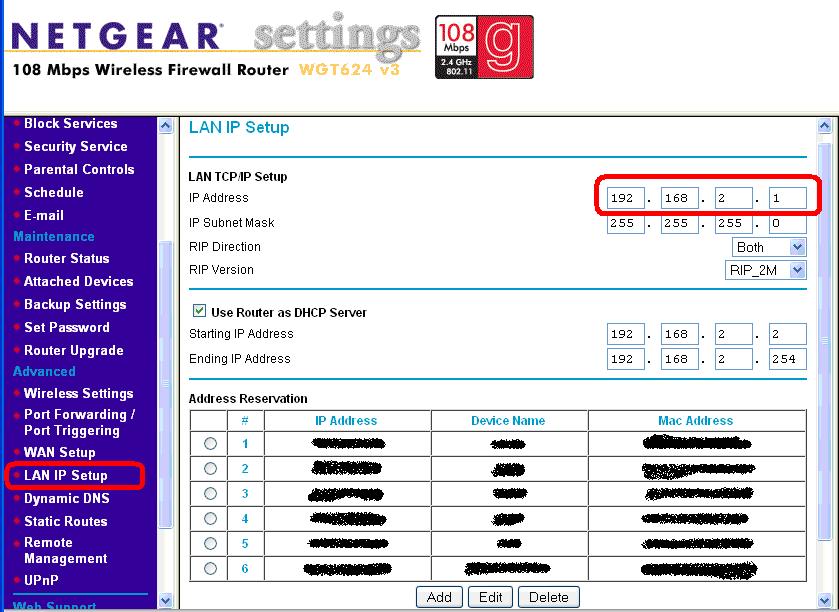Open LAN IP Setup in sidebar
The image size is (839, 612).
click(x=66, y=476)
